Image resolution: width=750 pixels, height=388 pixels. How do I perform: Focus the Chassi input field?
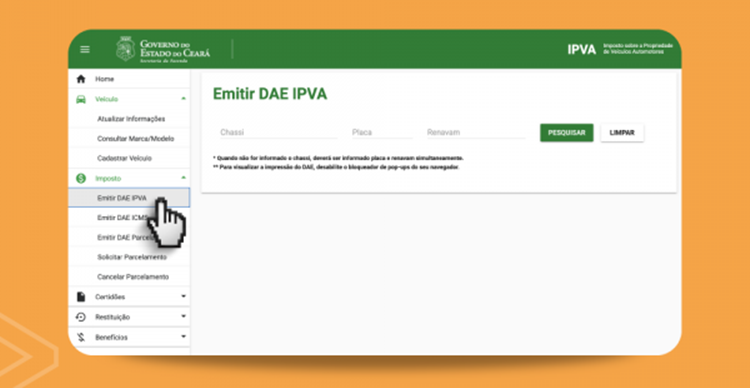(278, 133)
